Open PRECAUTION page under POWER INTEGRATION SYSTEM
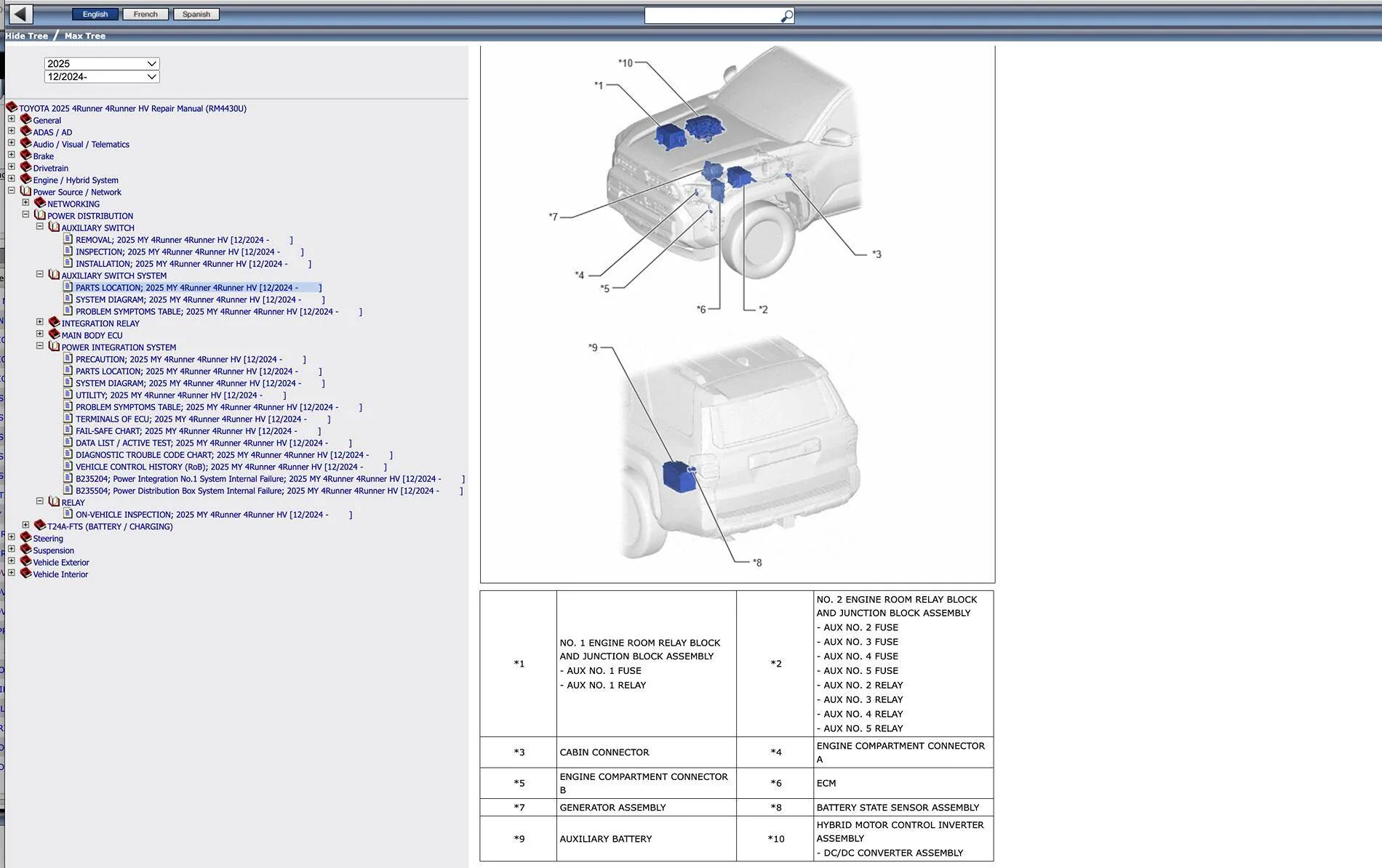 (x=191, y=359)
